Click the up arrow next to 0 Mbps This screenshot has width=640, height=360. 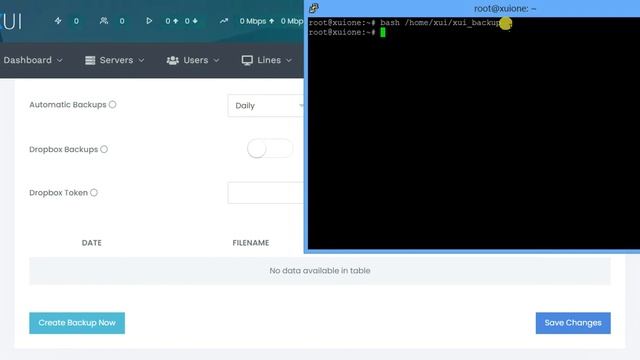point(271,21)
